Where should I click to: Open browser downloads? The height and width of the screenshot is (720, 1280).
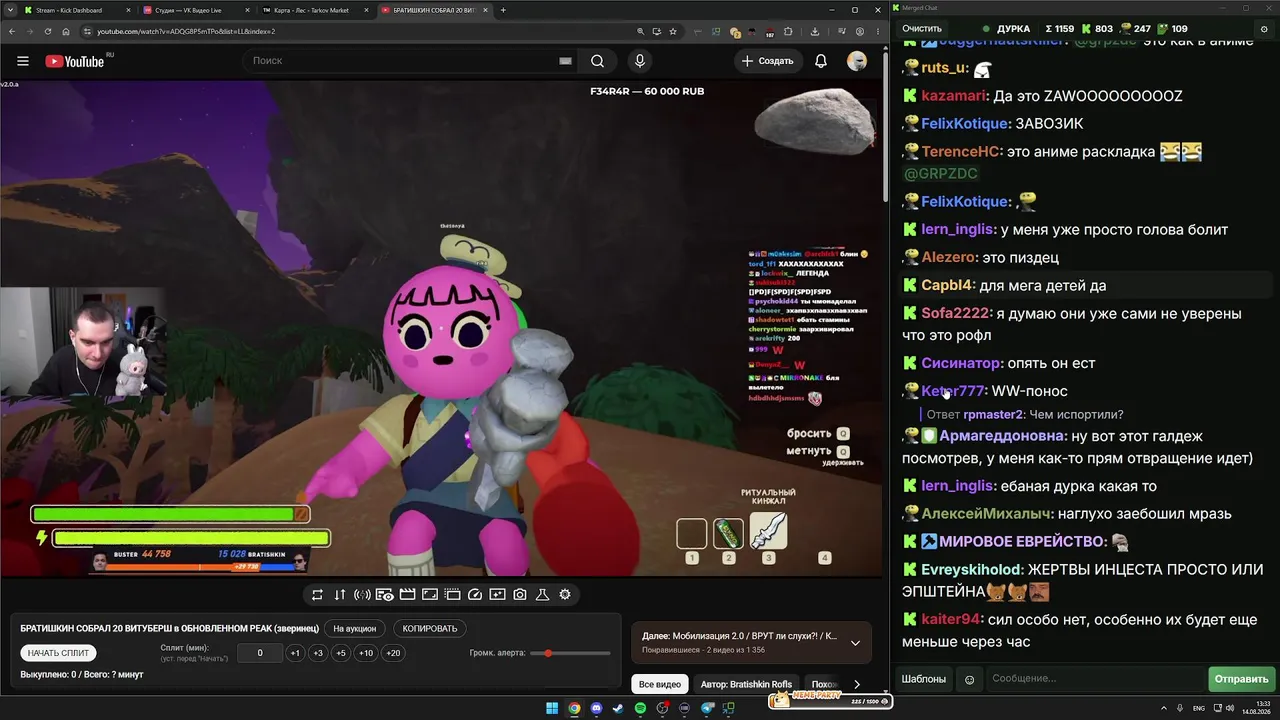(x=815, y=31)
